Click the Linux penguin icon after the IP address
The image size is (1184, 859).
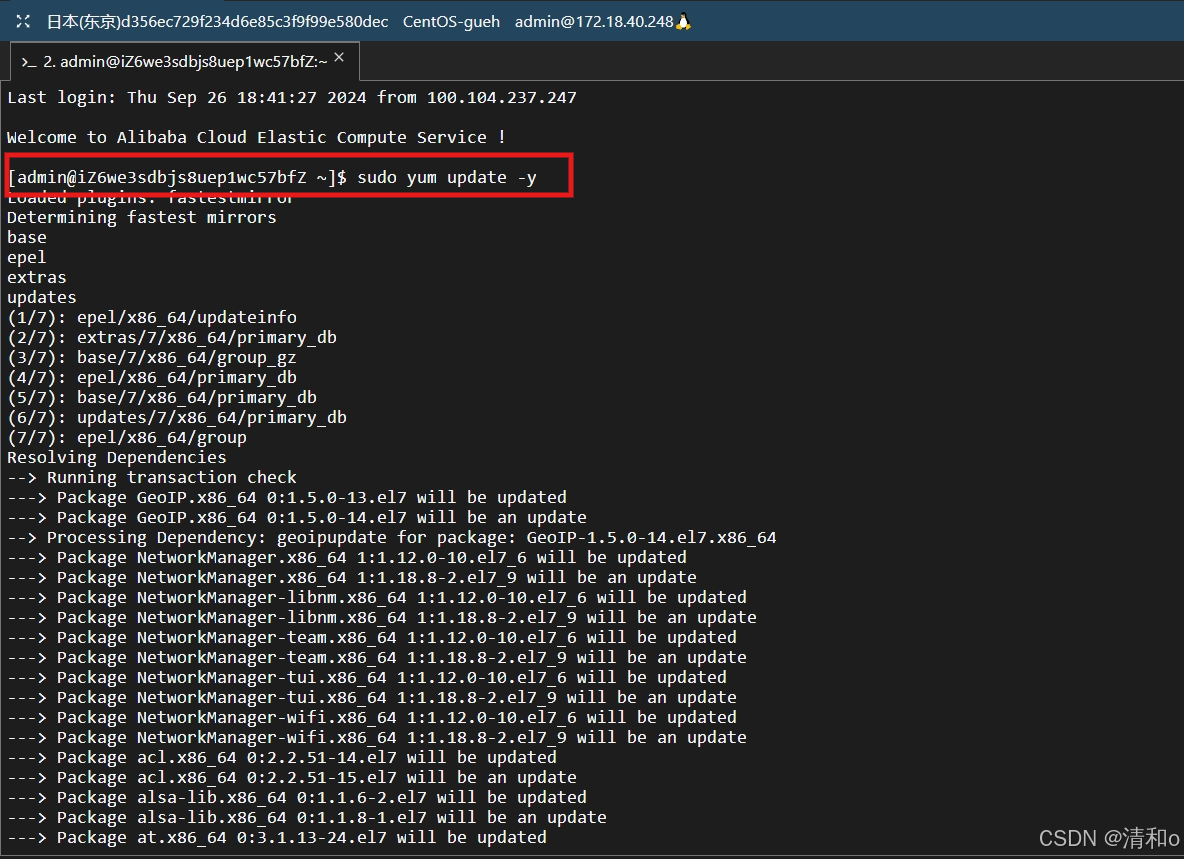[683, 21]
